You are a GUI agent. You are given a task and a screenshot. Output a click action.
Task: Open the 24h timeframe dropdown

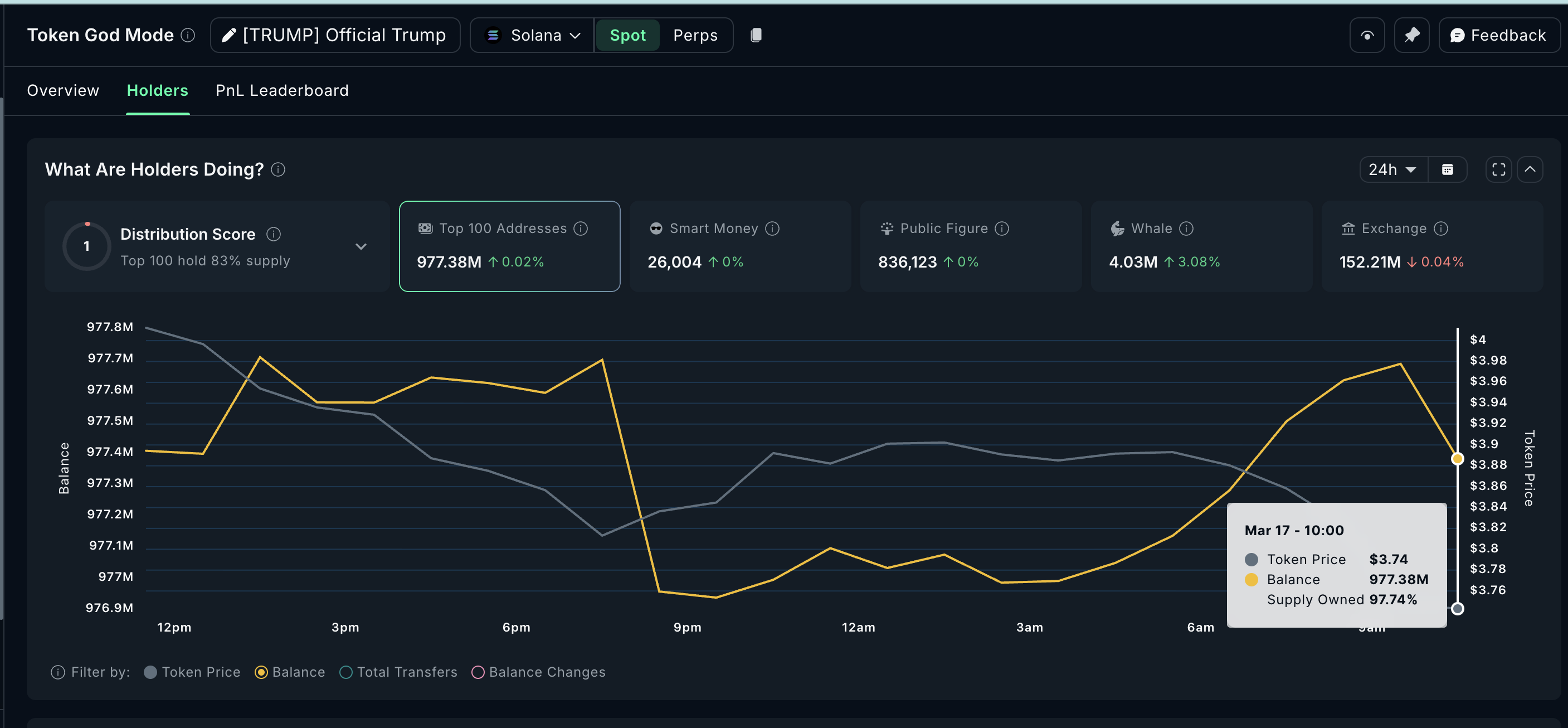tap(1392, 169)
